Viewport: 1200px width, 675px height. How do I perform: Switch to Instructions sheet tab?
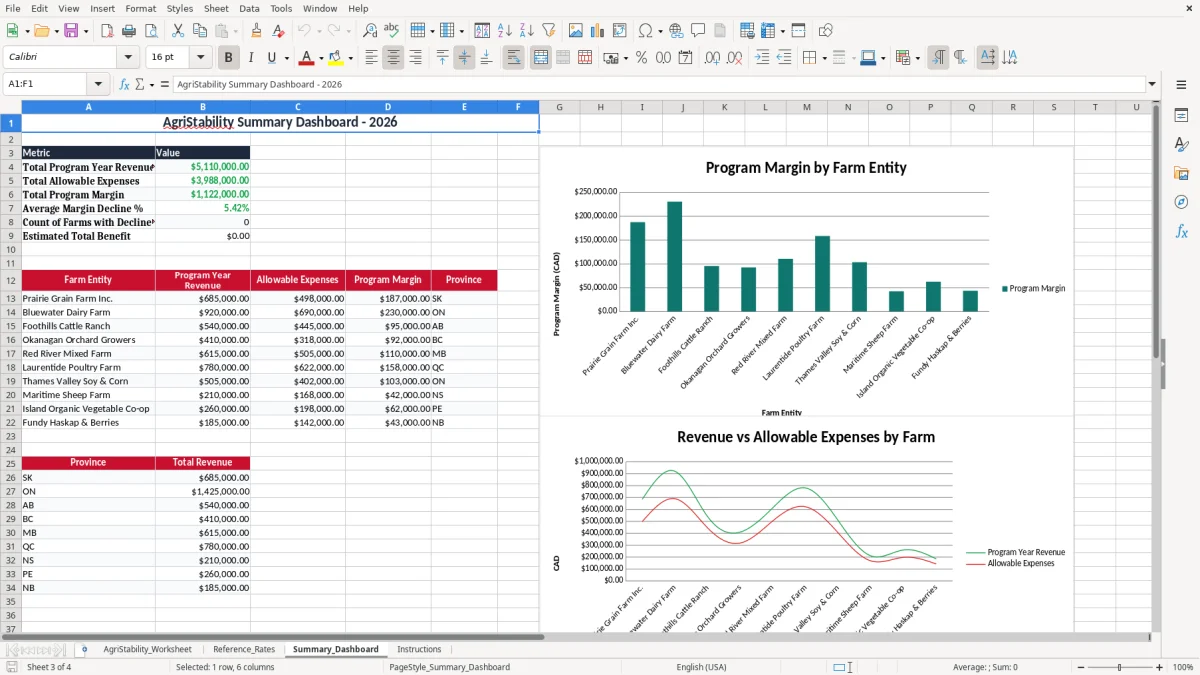pos(419,649)
